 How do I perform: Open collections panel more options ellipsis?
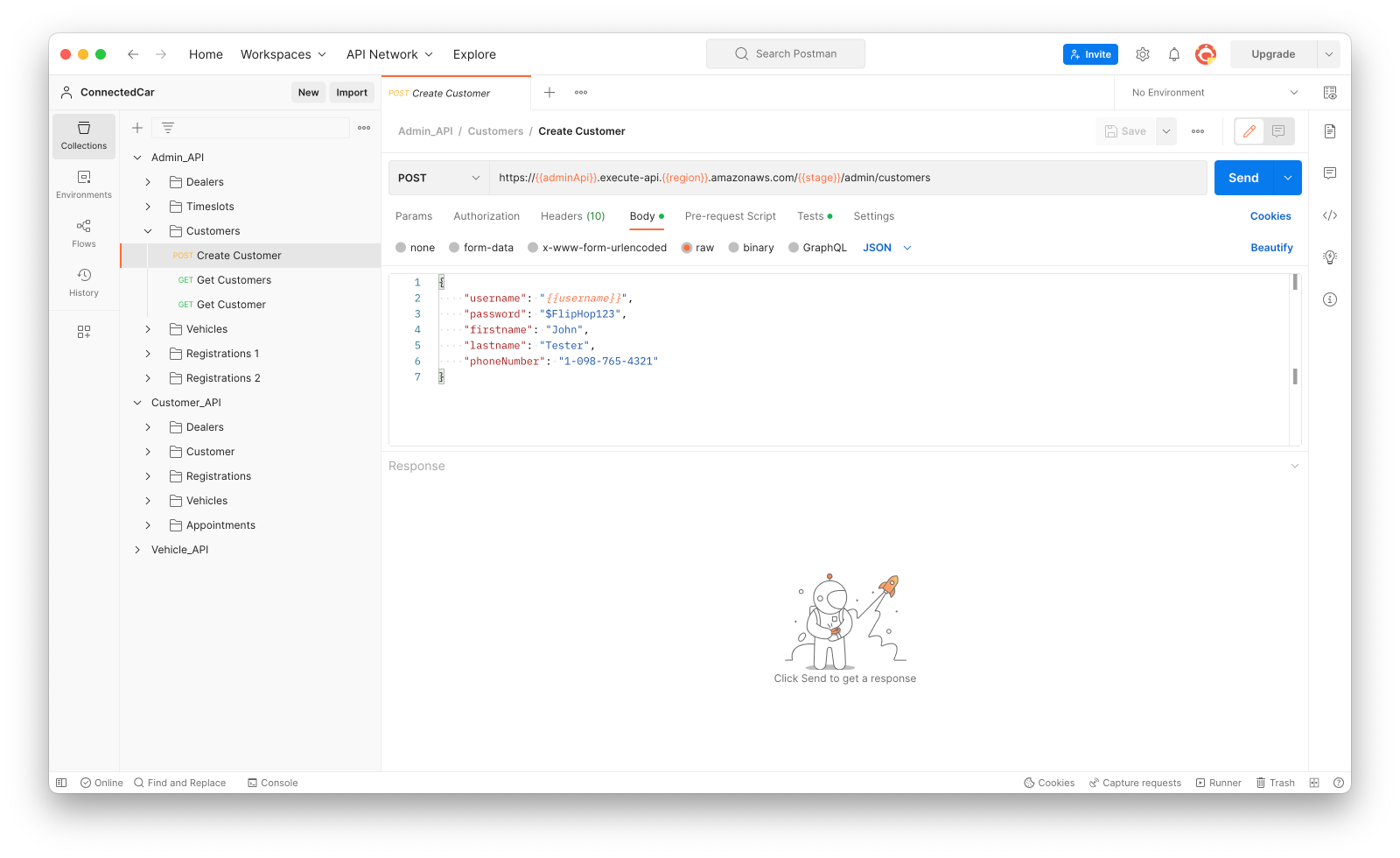364,128
